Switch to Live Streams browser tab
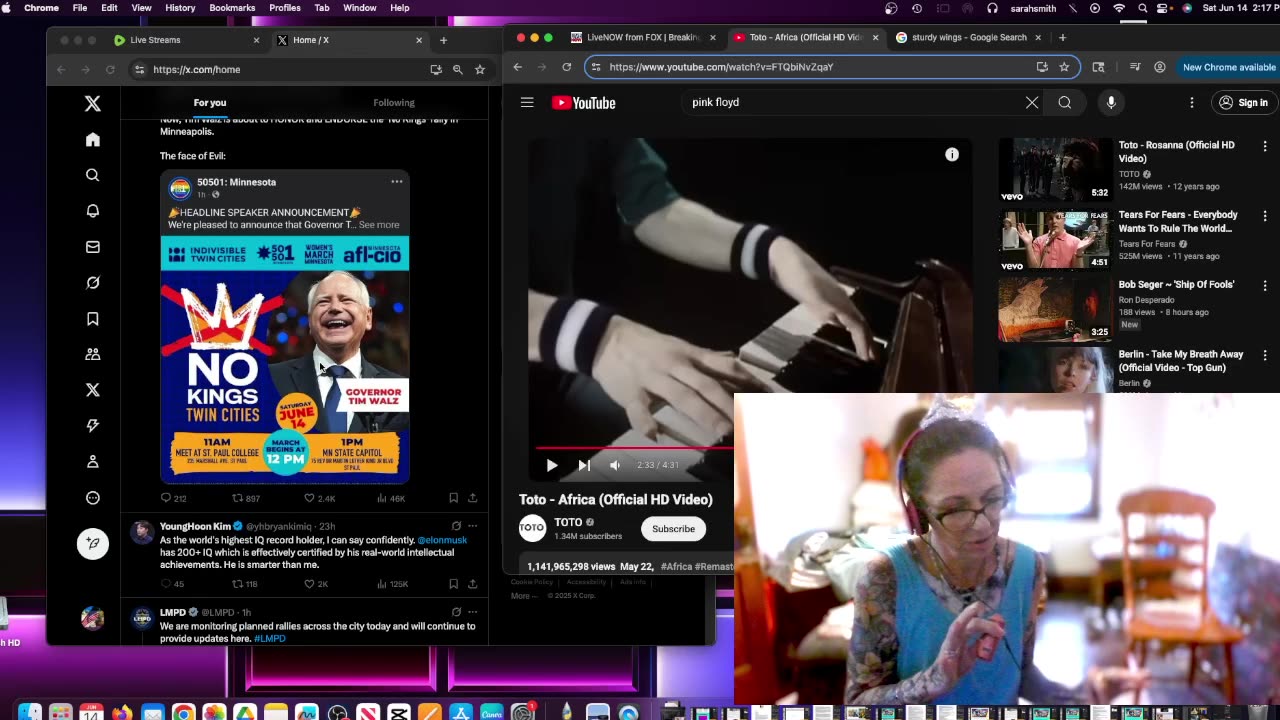This screenshot has height=720, width=1280. coord(186,40)
